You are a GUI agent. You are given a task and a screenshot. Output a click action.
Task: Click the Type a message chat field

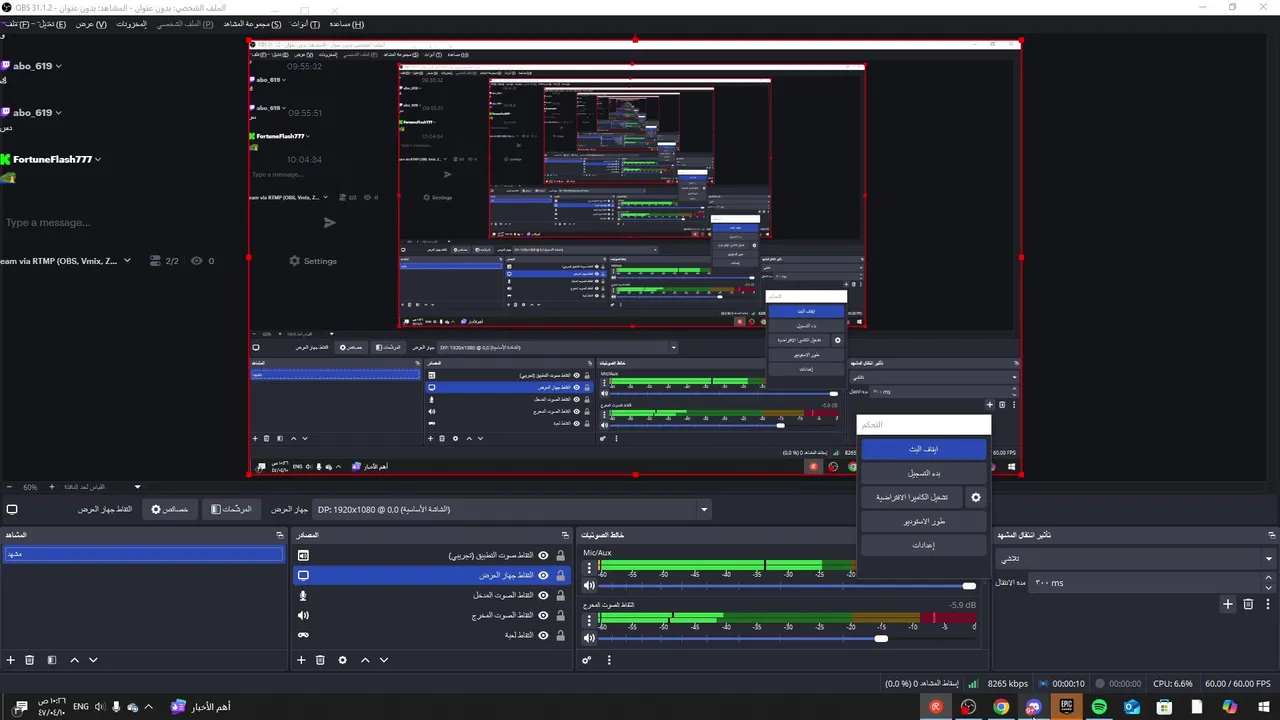(x=48, y=222)
